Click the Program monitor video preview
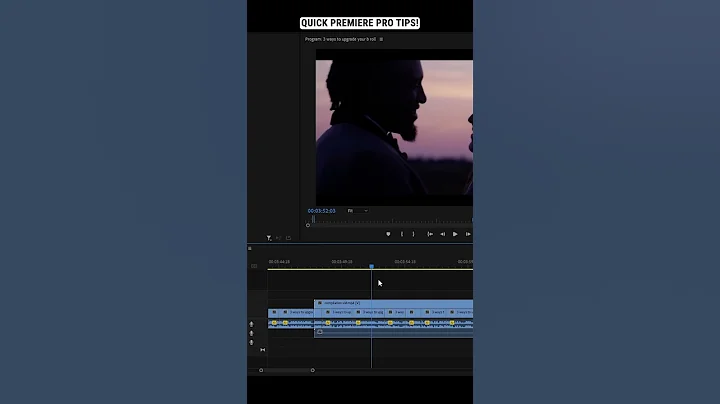The height and width of the screenshot is (404, 720). click(394, 128)
